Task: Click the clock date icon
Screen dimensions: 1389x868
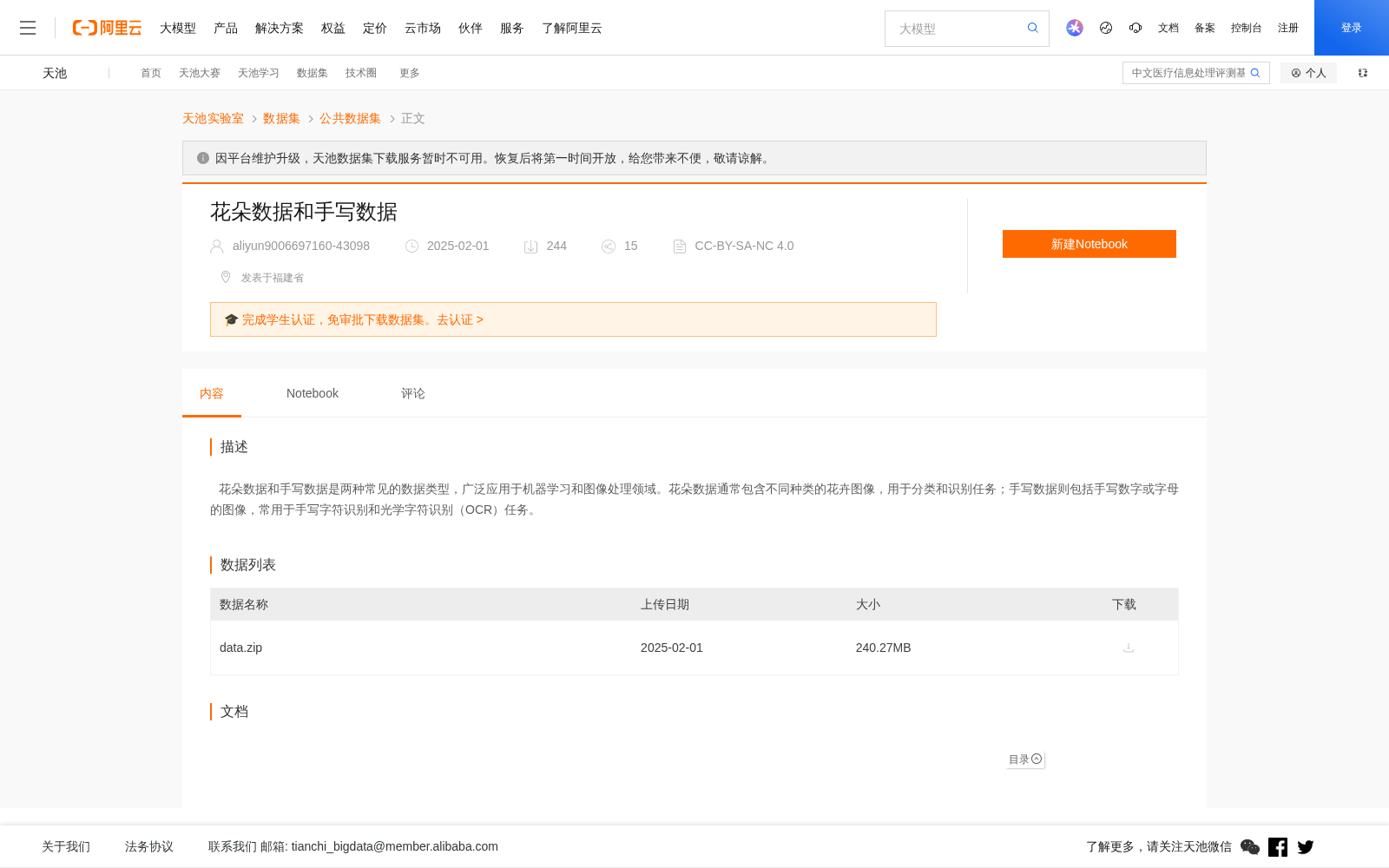Action: [x=412, y=247]
